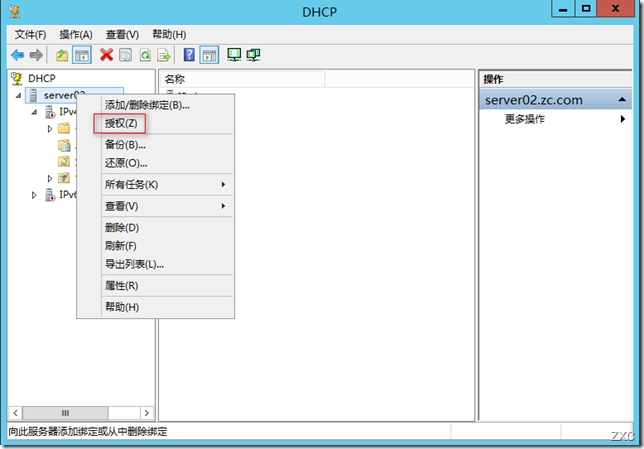Open the 文件(F) menu
This screenshot has width=644, height=449.
[30, 35]
